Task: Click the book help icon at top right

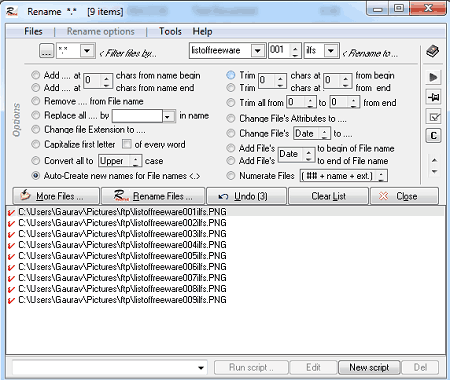Action: coord(432,51)
